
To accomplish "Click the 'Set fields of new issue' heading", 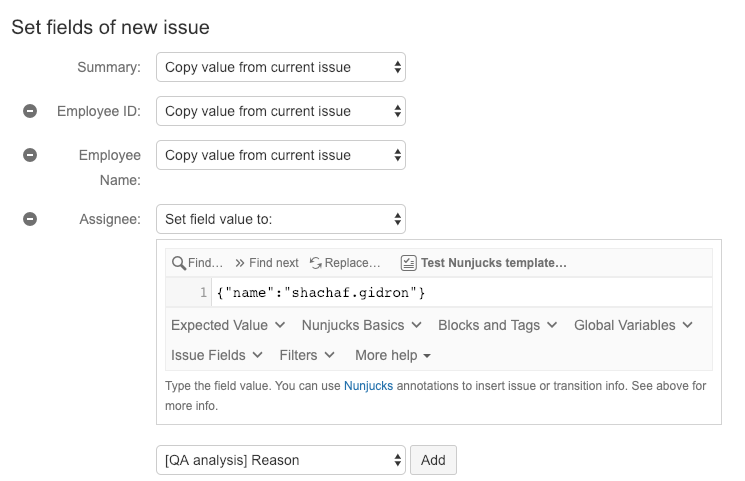I will click(x=110, y=27).
